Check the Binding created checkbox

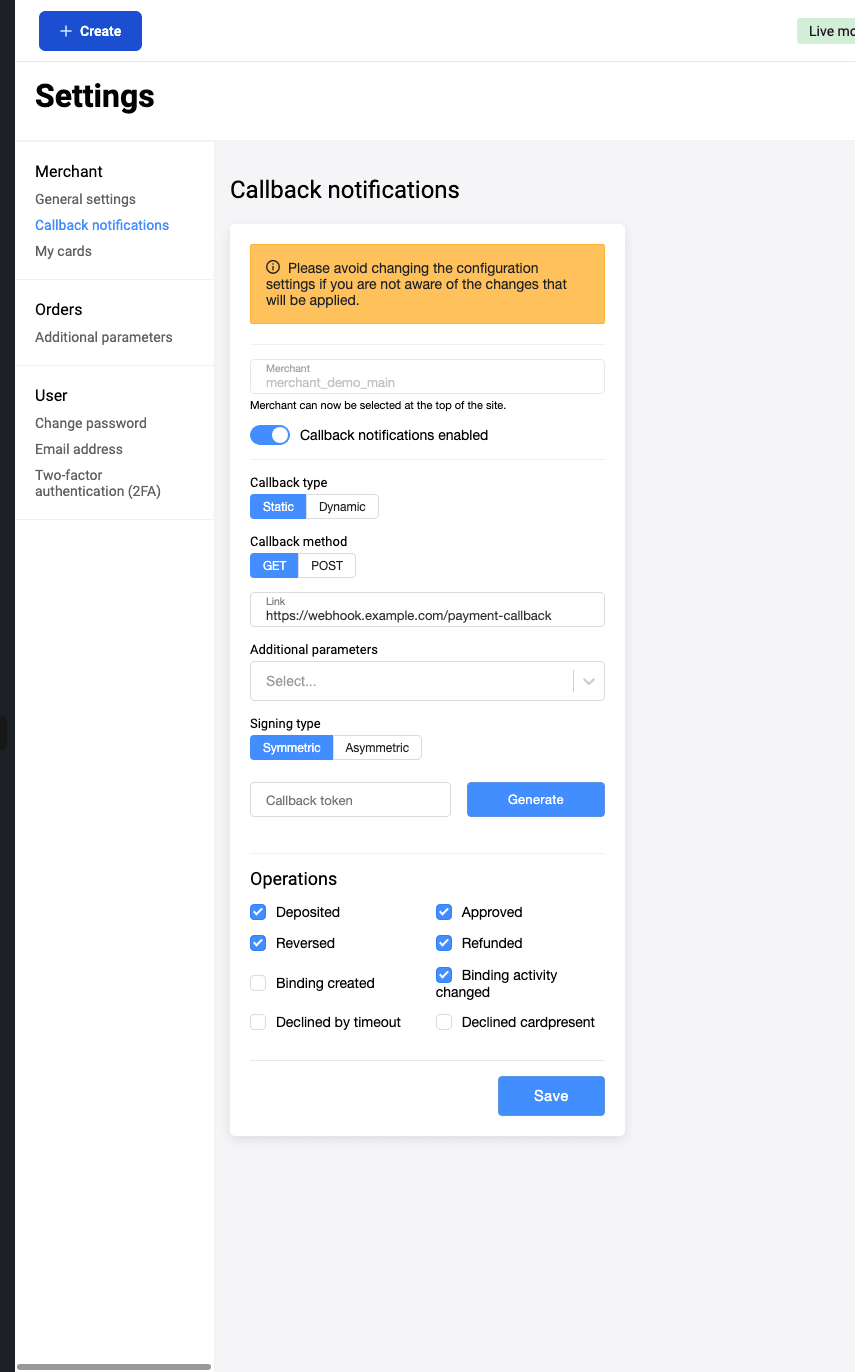(258, 983)
